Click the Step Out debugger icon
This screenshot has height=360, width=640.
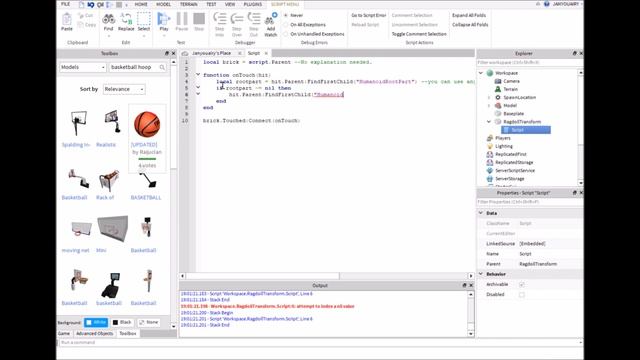(x=254, y=19)
